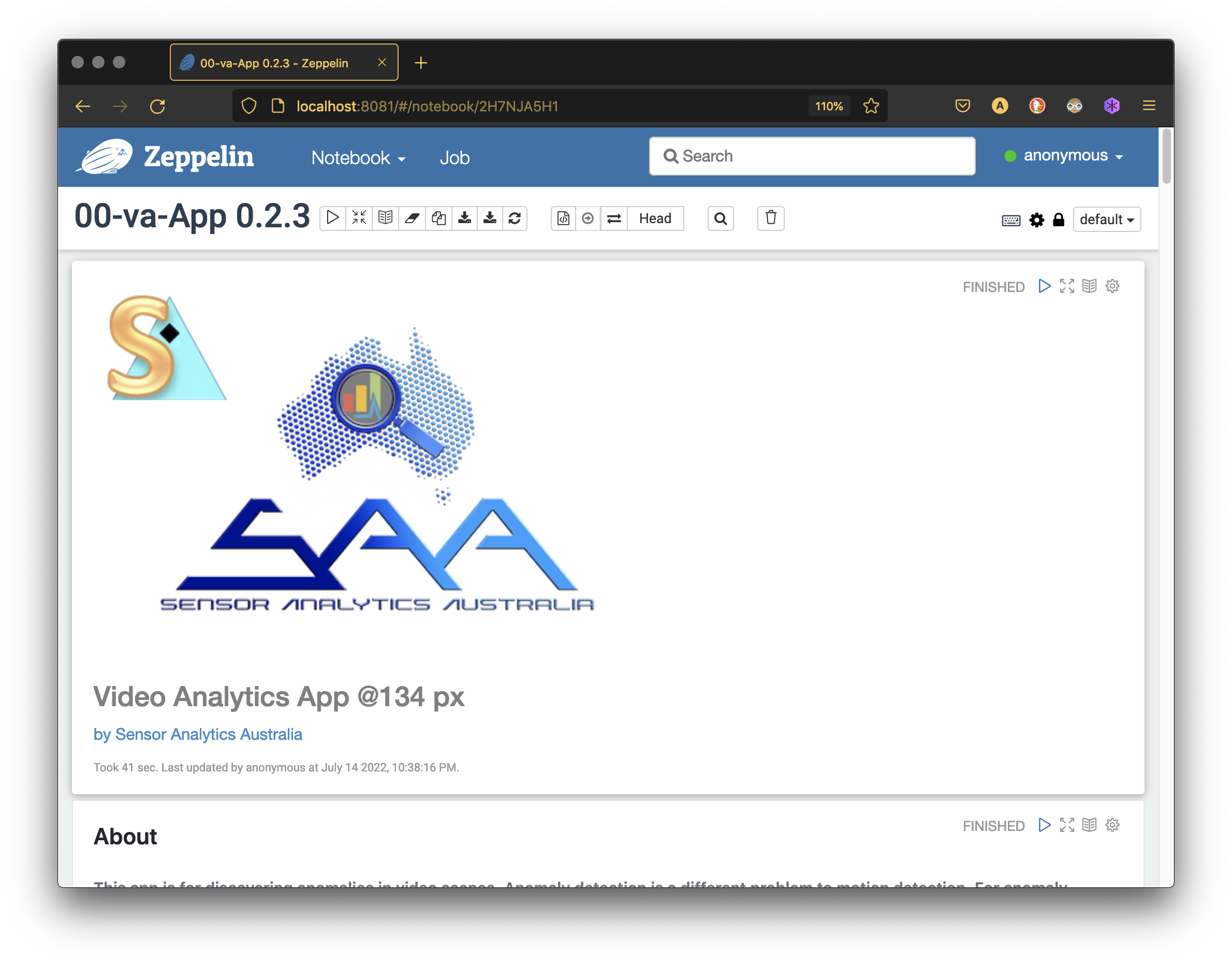Open the by Sensor Analytics Australia link
1232x964 pixels.
click(x=198, y=734)
